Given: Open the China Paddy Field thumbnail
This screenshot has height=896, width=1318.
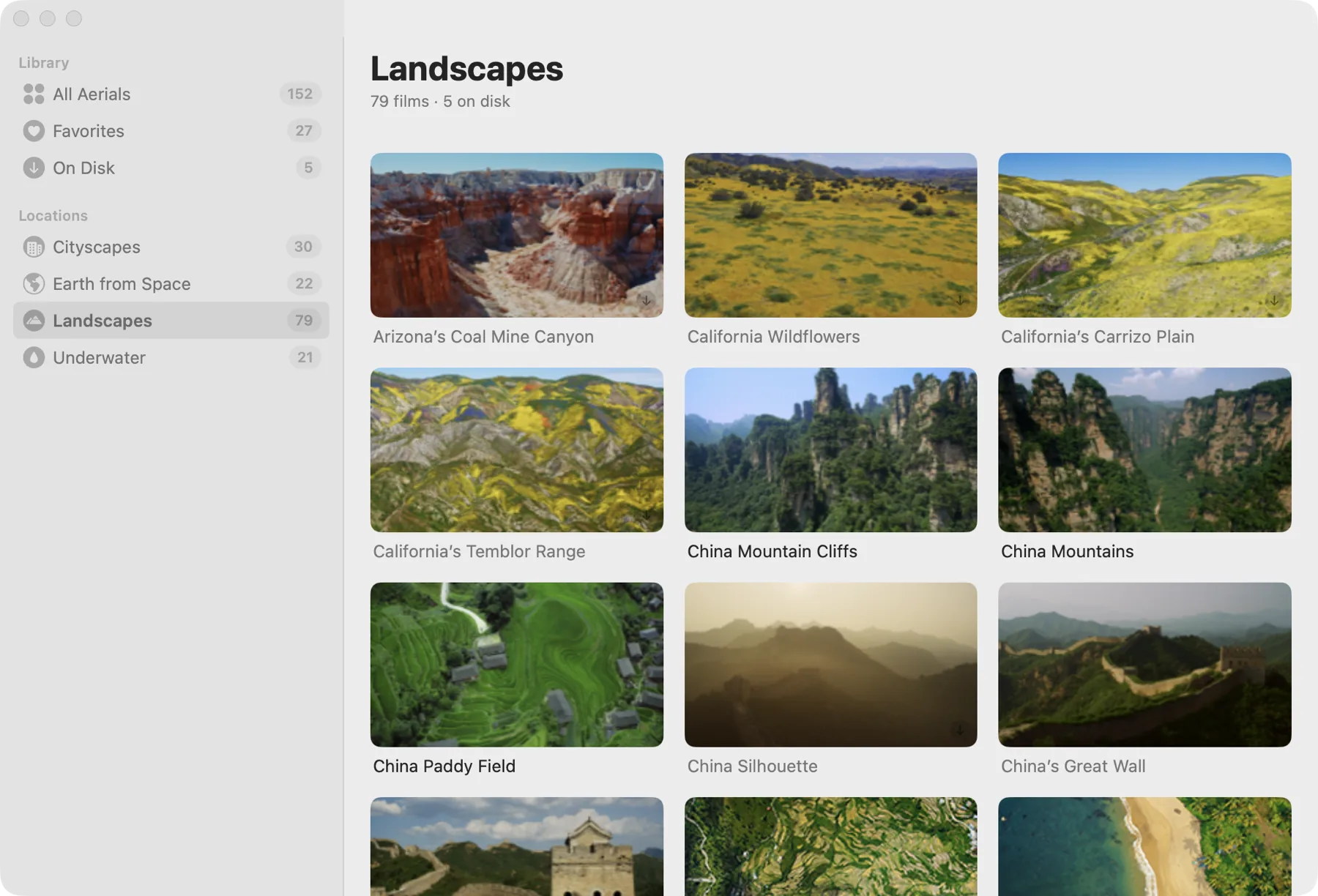Looking at the screenshot, I should click(x=517, y=665).
